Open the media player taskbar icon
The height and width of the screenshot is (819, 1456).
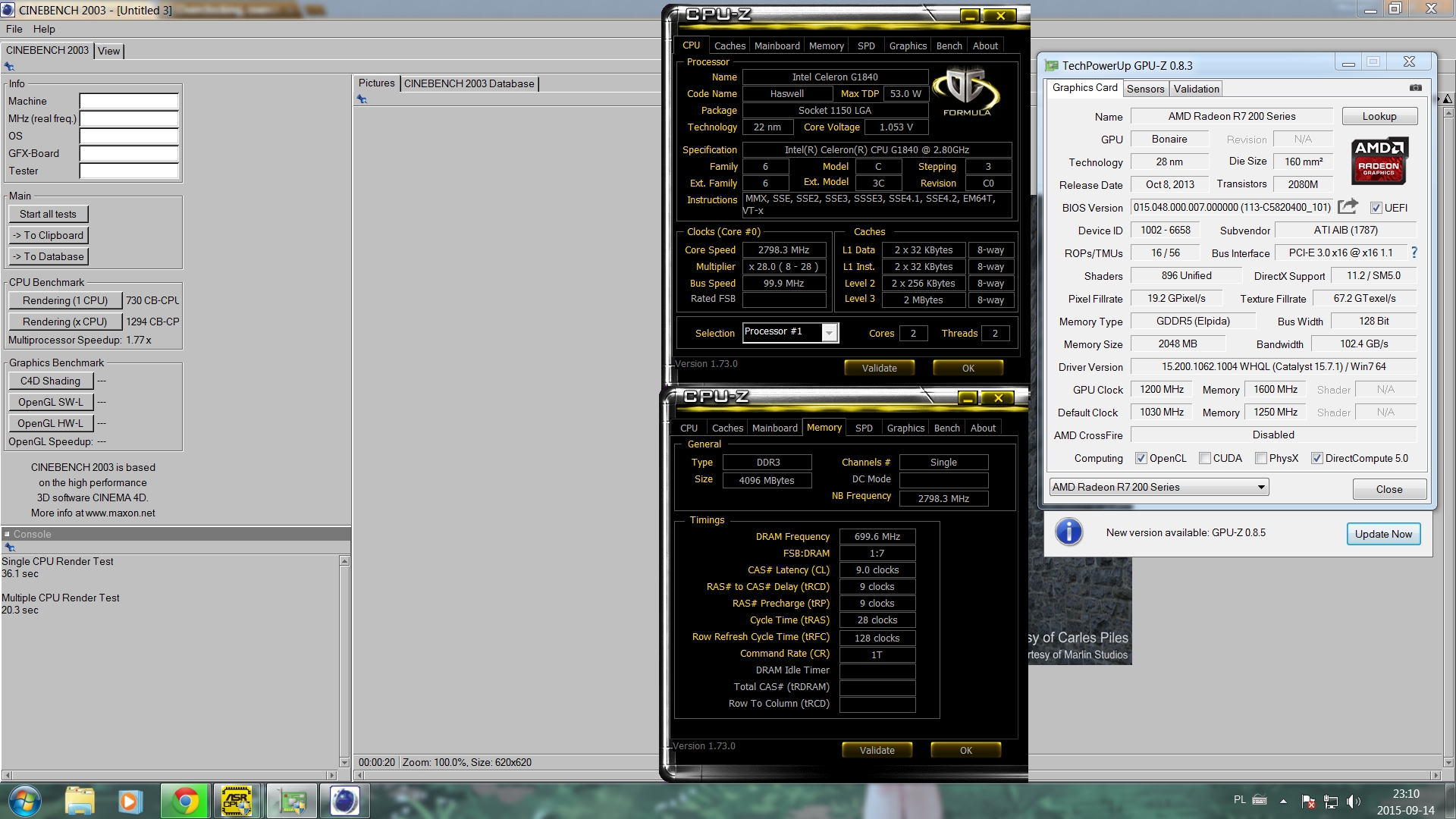point(130,801)
